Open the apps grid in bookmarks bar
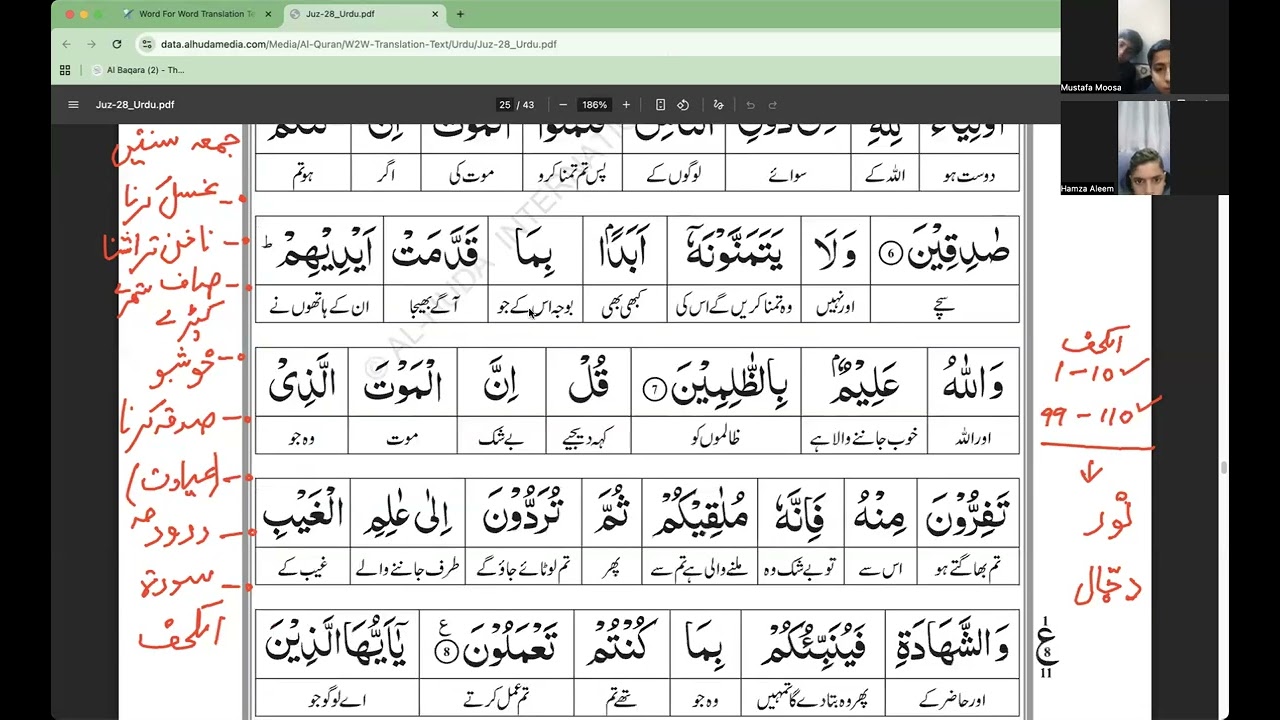1280x720 pixels. [65, 70]
